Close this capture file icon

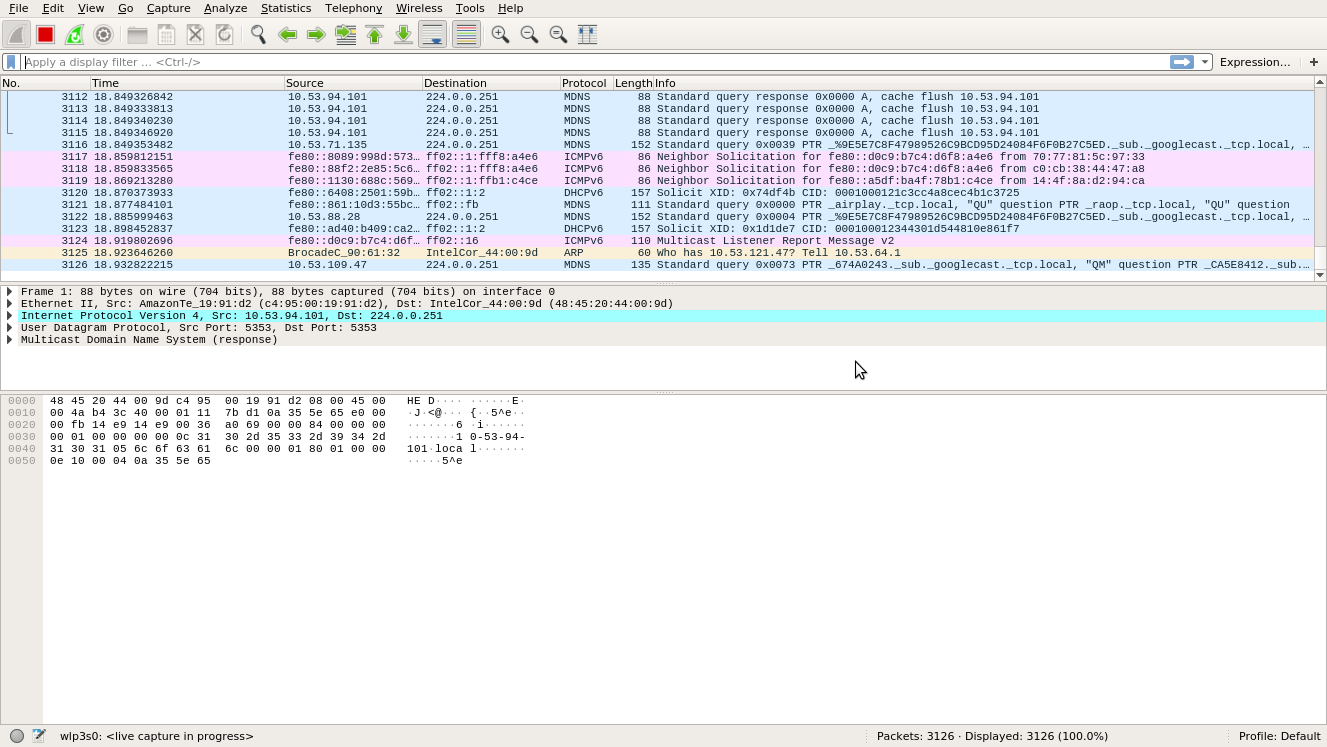click(x=195, y=34)
